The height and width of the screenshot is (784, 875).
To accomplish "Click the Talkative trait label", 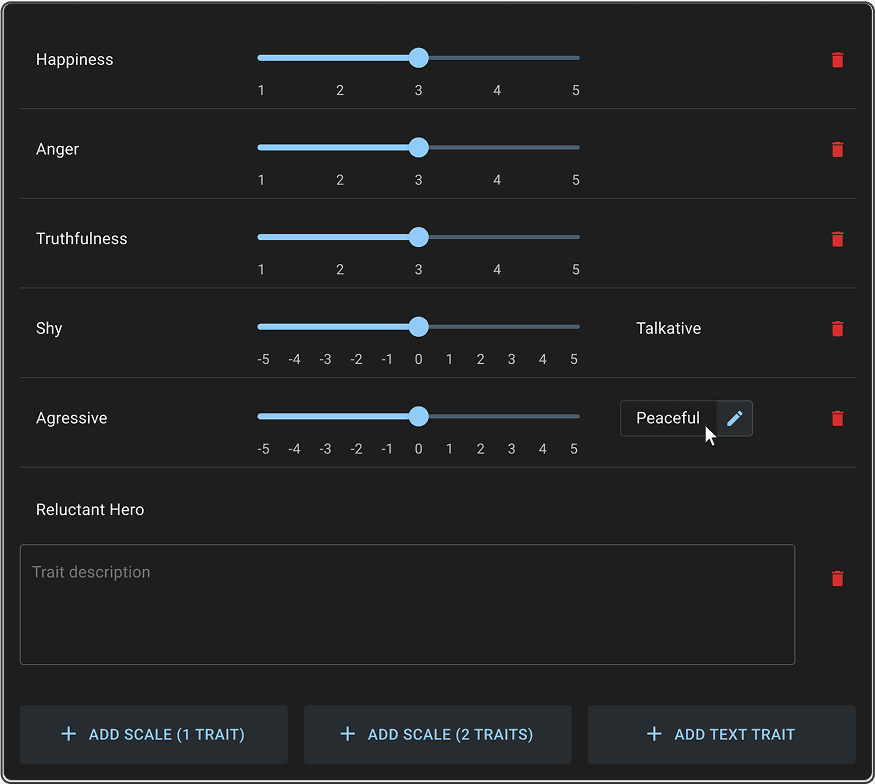I will click(668, 329).
